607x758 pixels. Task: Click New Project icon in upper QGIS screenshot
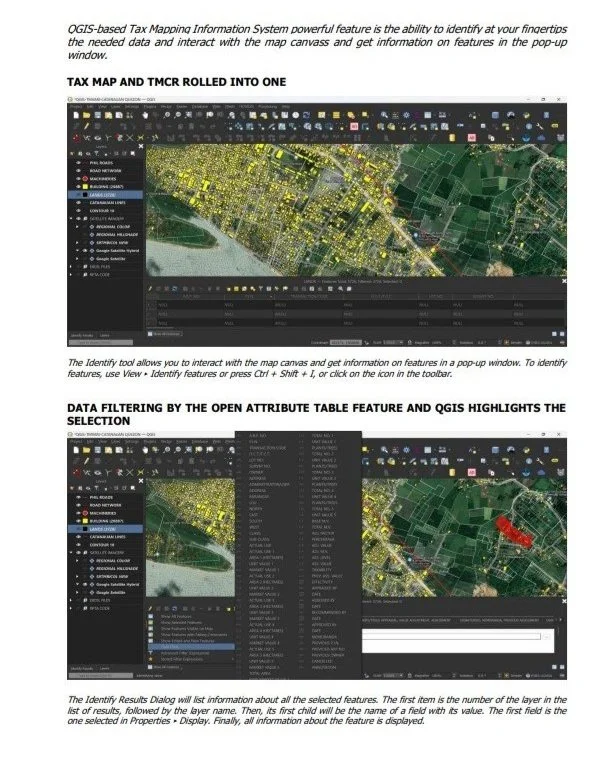click(x=76, y=115)
